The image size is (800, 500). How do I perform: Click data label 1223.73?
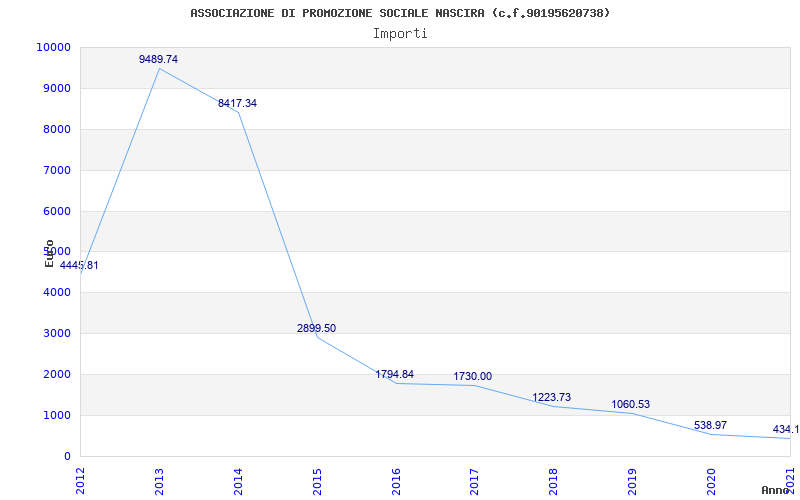pos(552,397)
